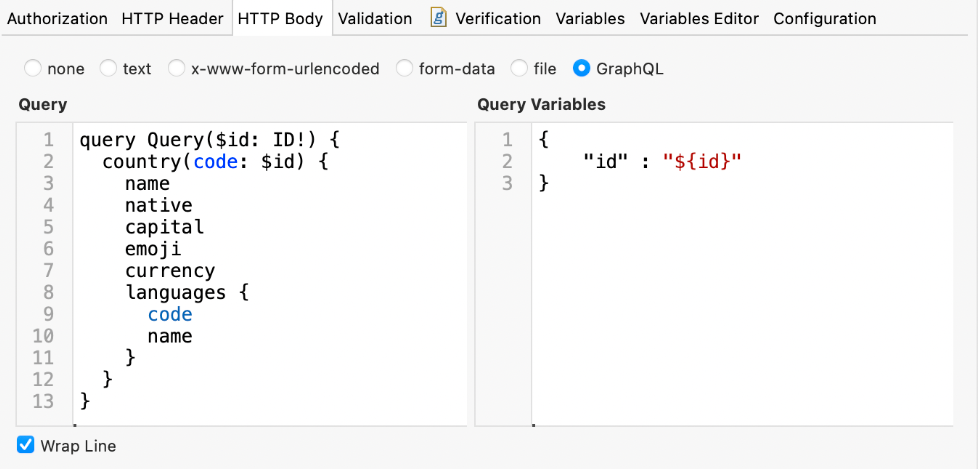Click 'name' on line 3 of the query

(x=148, y=183)
